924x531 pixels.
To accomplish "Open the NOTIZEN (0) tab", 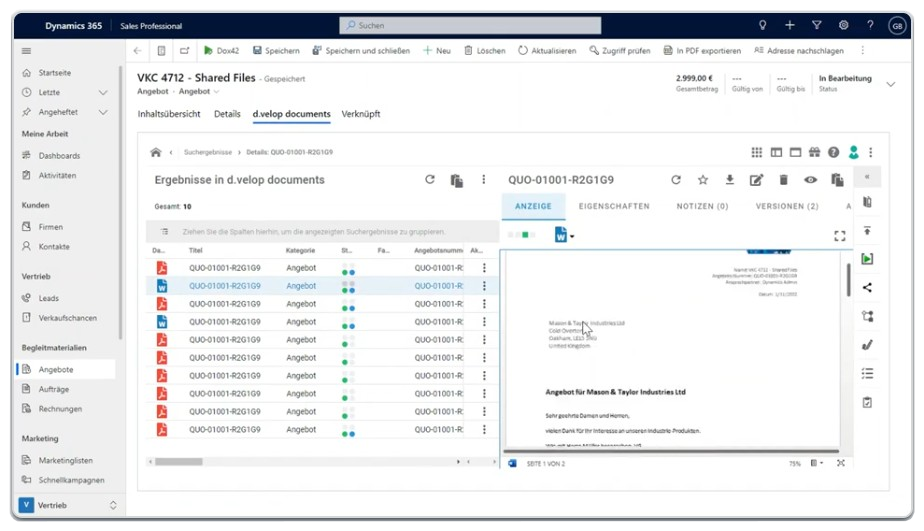I will 702,206.
